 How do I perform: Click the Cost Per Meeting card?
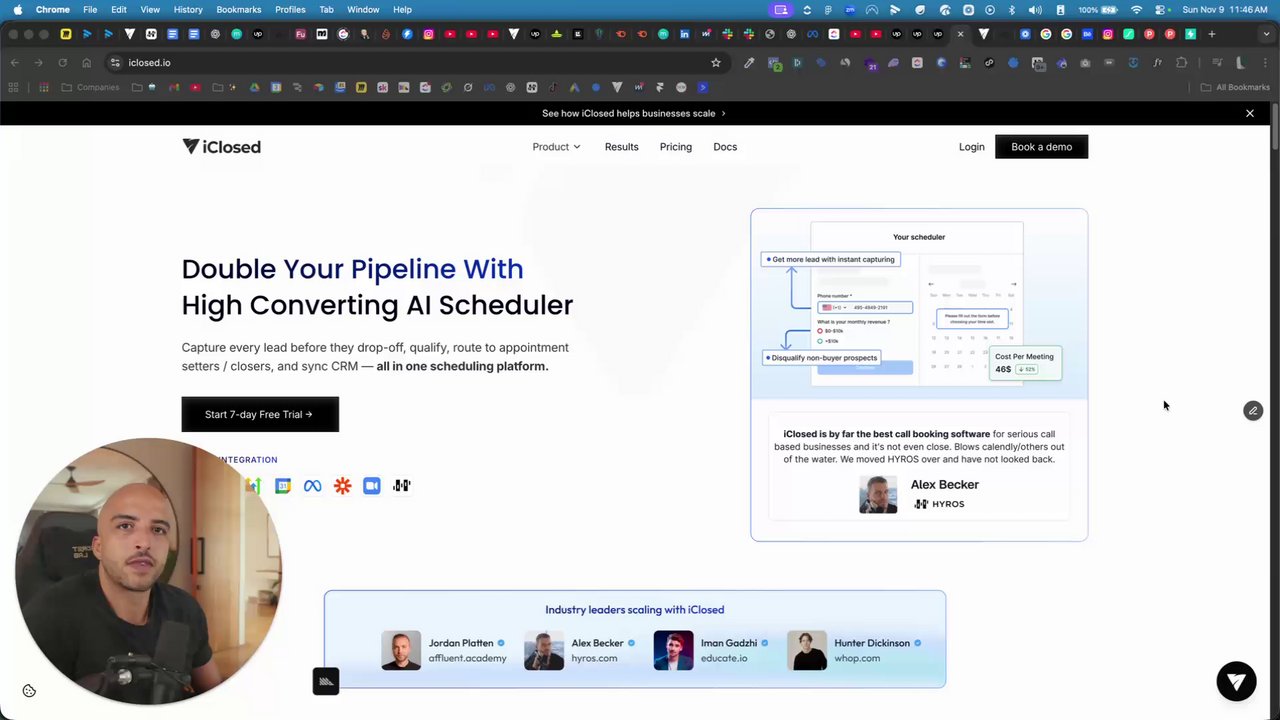tap(1024, 363)
